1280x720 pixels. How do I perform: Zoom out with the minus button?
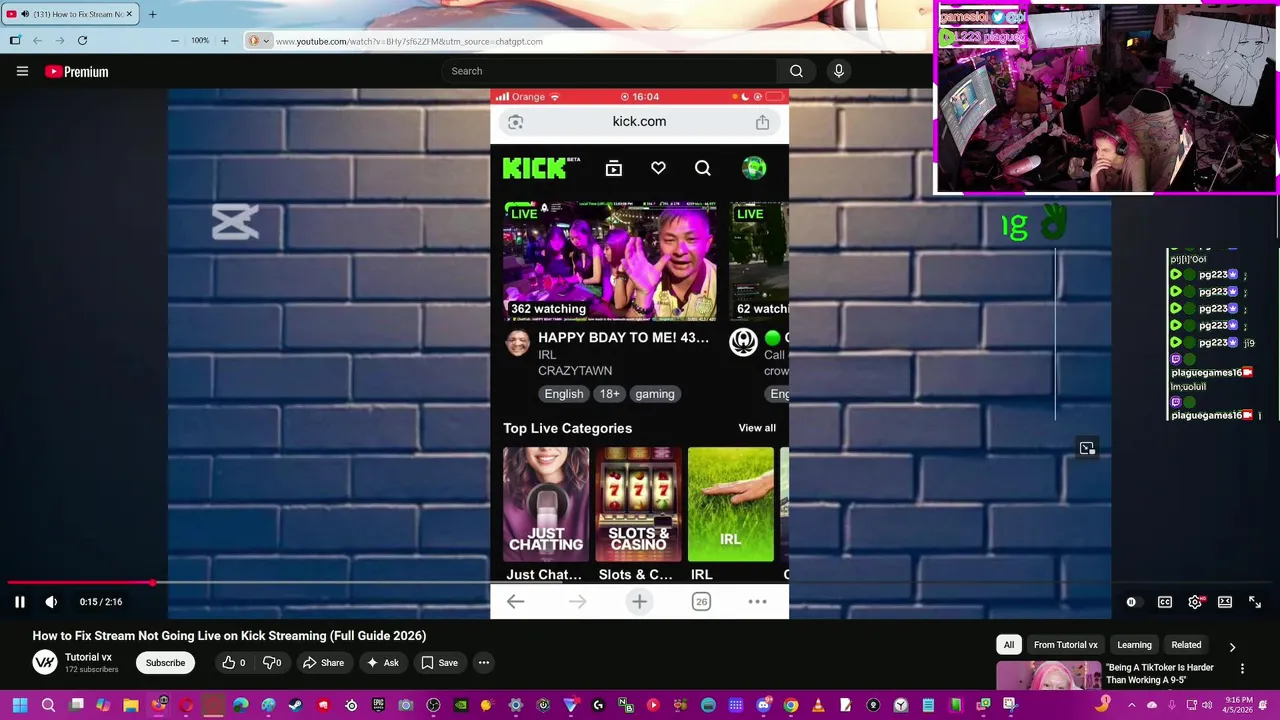(x=175, y=41)
